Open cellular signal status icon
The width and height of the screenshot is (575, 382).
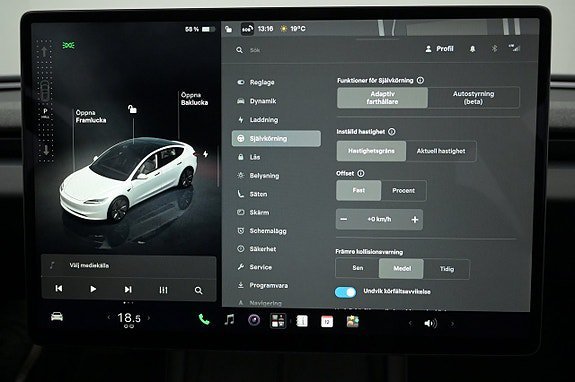[514, 48]
